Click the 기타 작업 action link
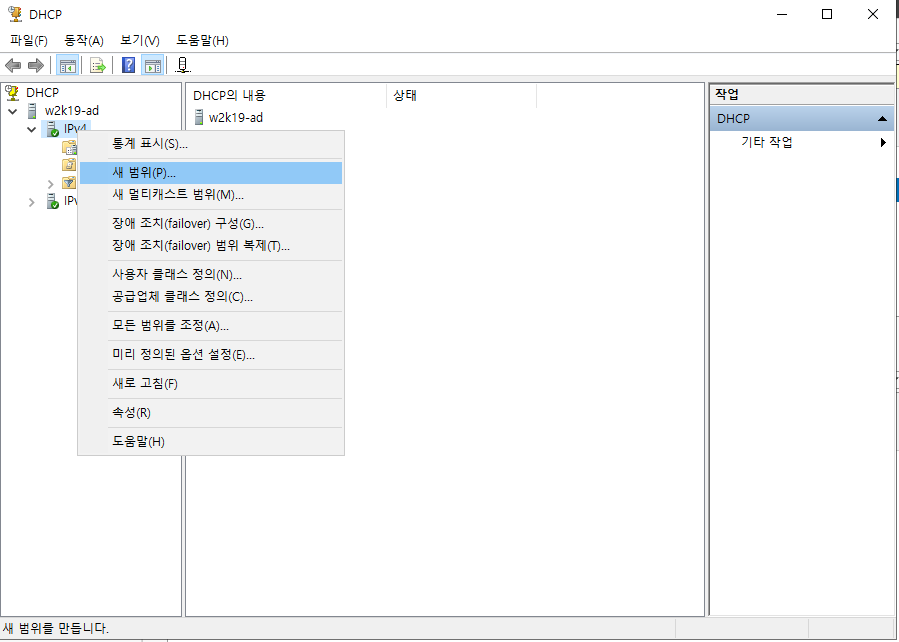Screen dimensions: 899x642 [x=767, y=143]
